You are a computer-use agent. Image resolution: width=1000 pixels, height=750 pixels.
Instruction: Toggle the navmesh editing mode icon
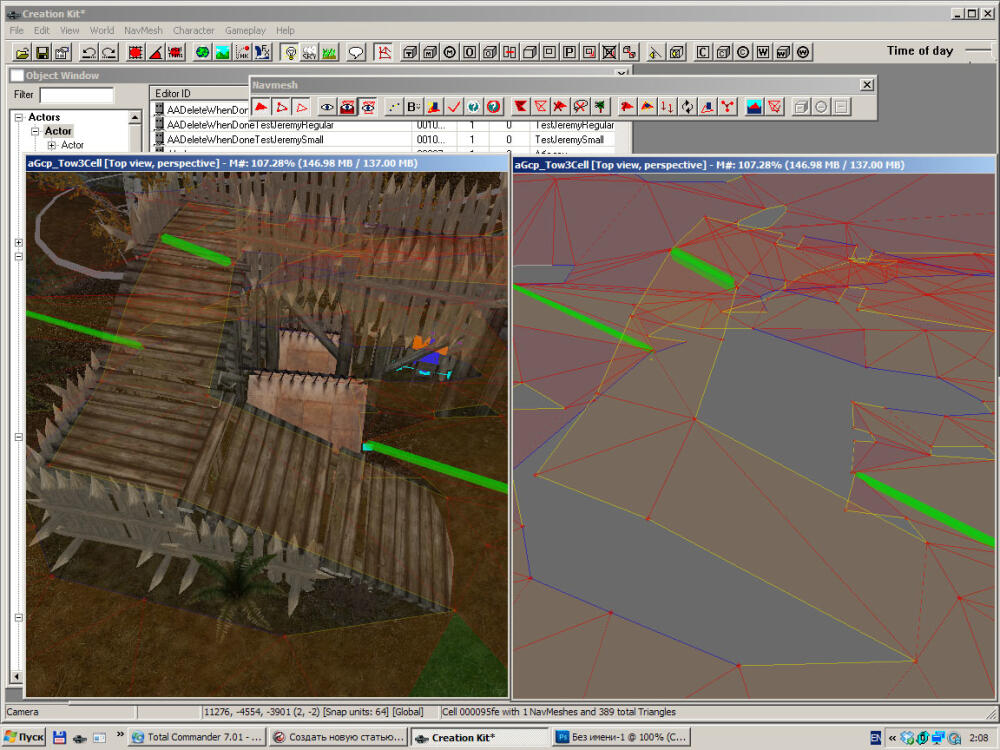coord(383,52)
